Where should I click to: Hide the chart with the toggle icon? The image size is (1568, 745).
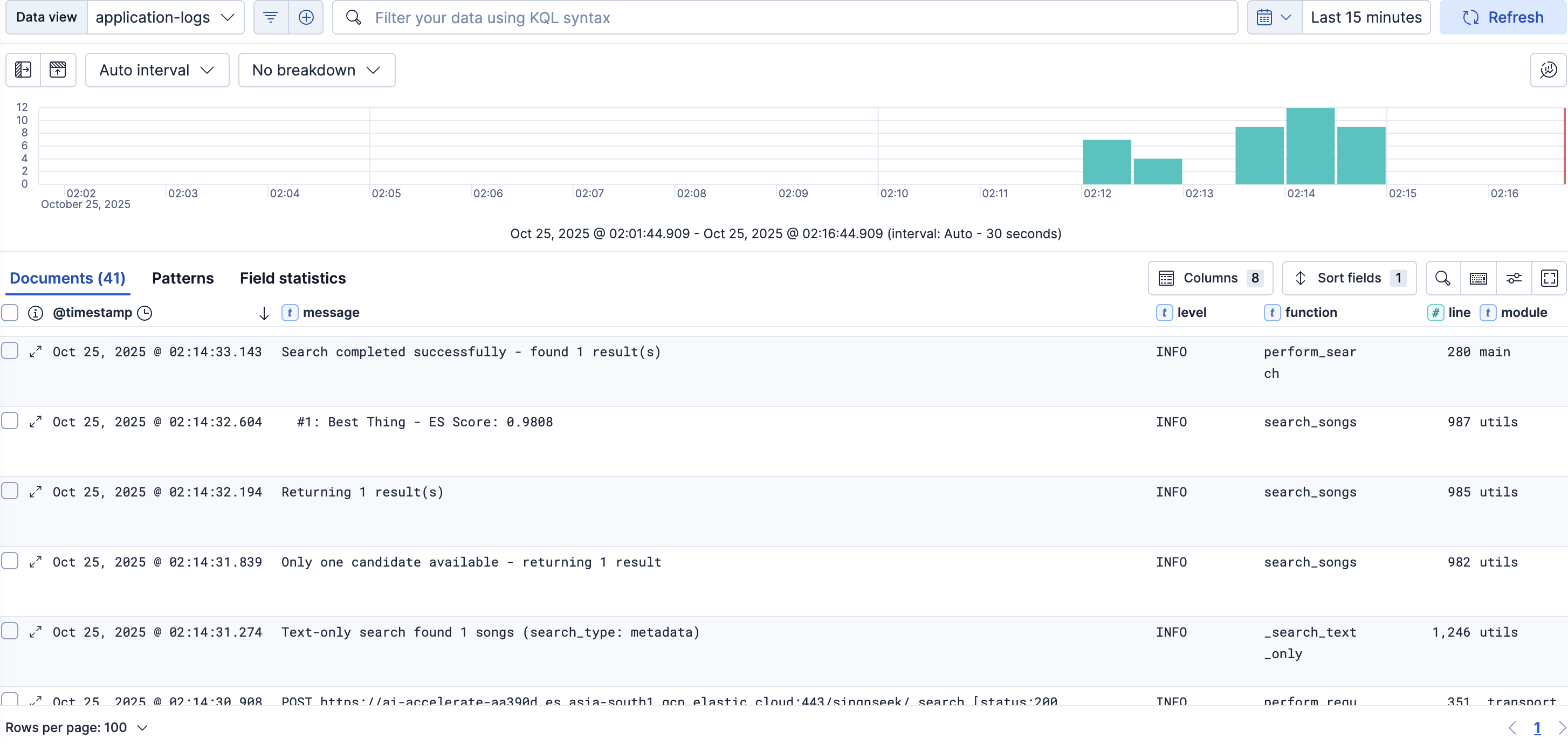[58, 70]
